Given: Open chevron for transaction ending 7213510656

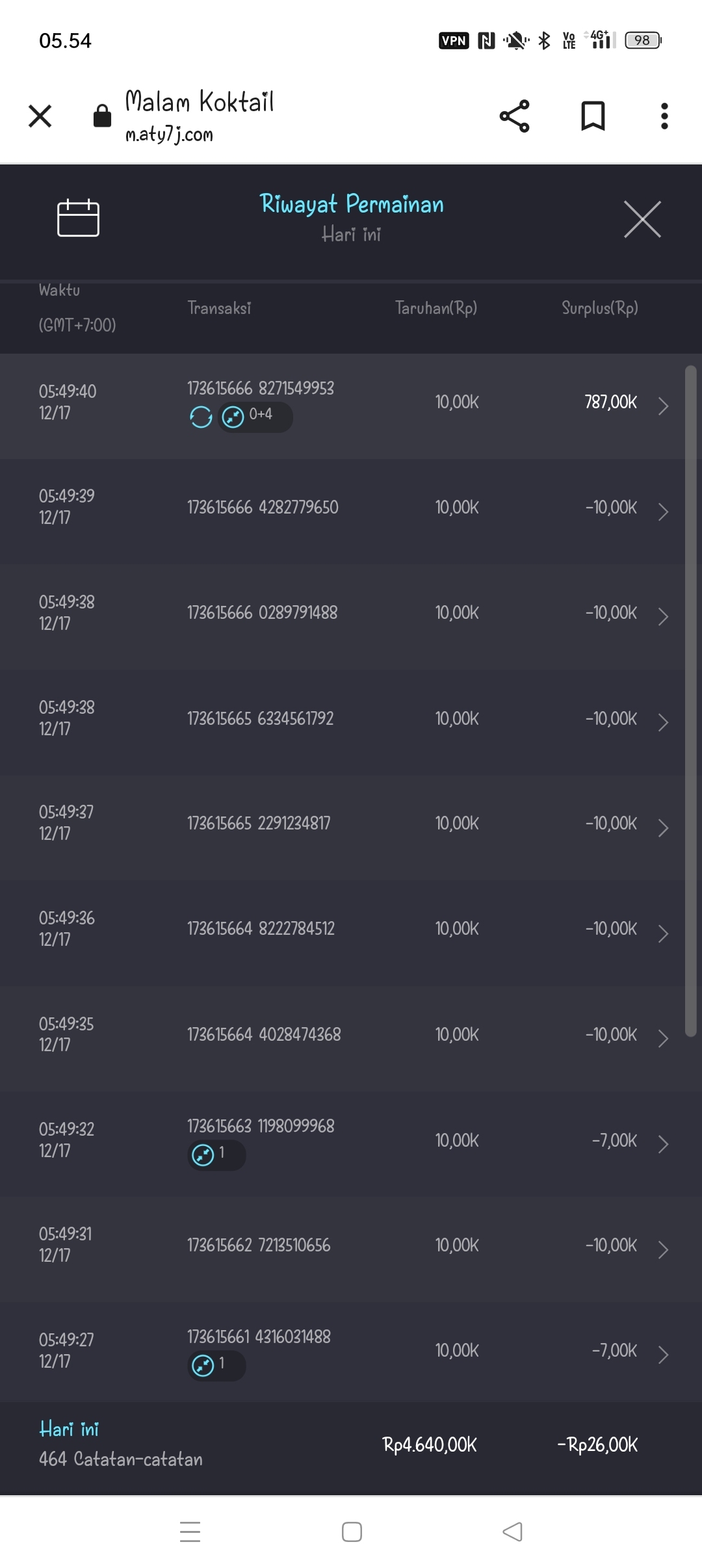Looking at the screenshot, I should coord(663,1249).
